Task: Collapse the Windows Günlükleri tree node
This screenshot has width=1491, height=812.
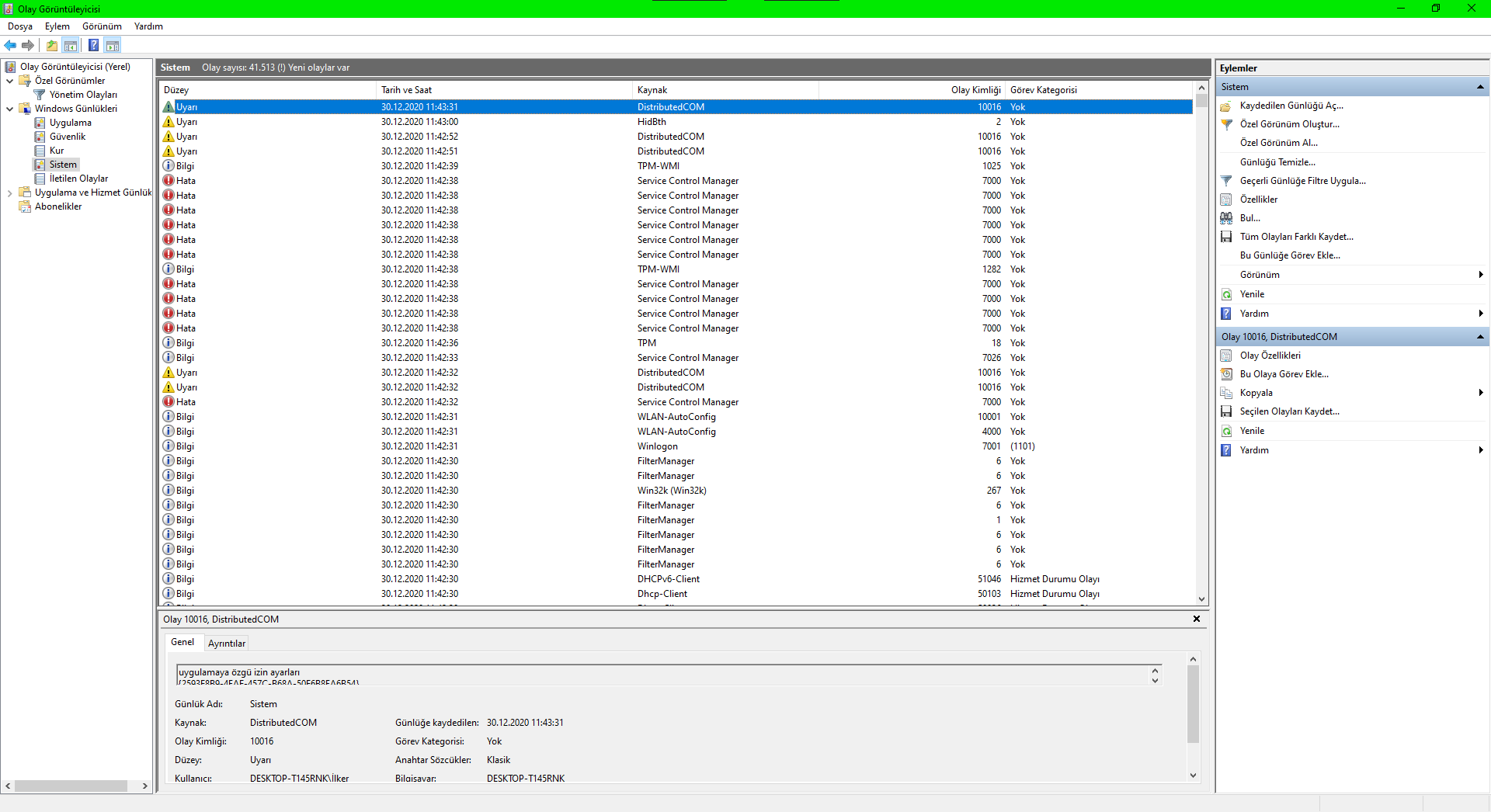Action: pos(9,109)
